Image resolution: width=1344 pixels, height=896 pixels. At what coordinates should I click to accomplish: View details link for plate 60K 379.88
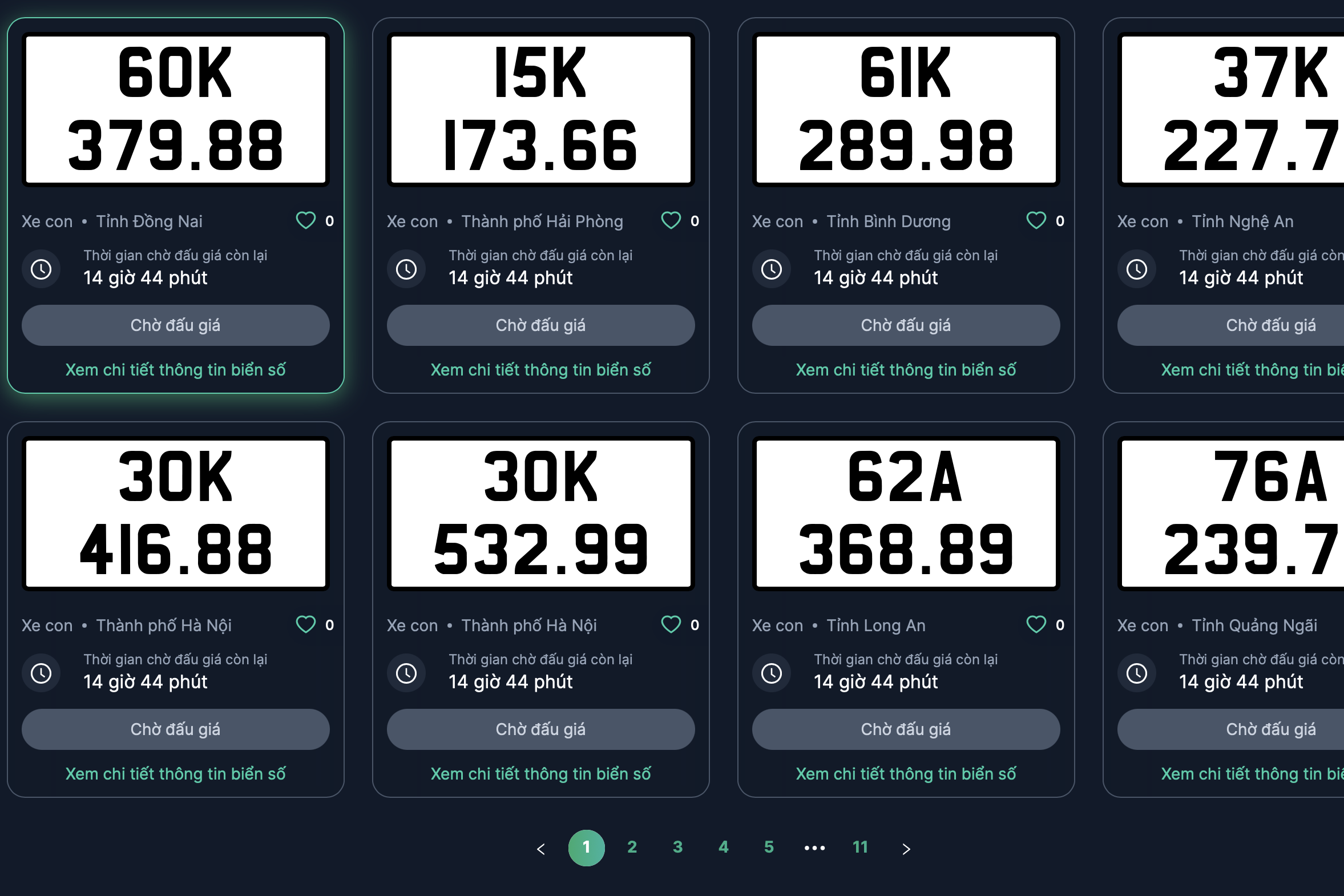click(175, 370)
